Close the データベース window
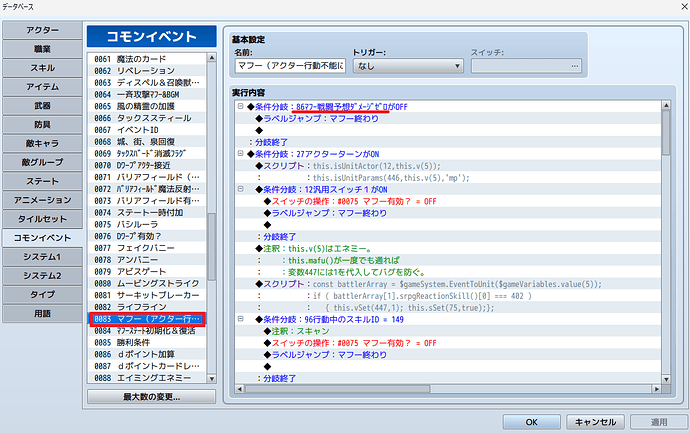The image size is (690, 433). [x=684, y=6]
